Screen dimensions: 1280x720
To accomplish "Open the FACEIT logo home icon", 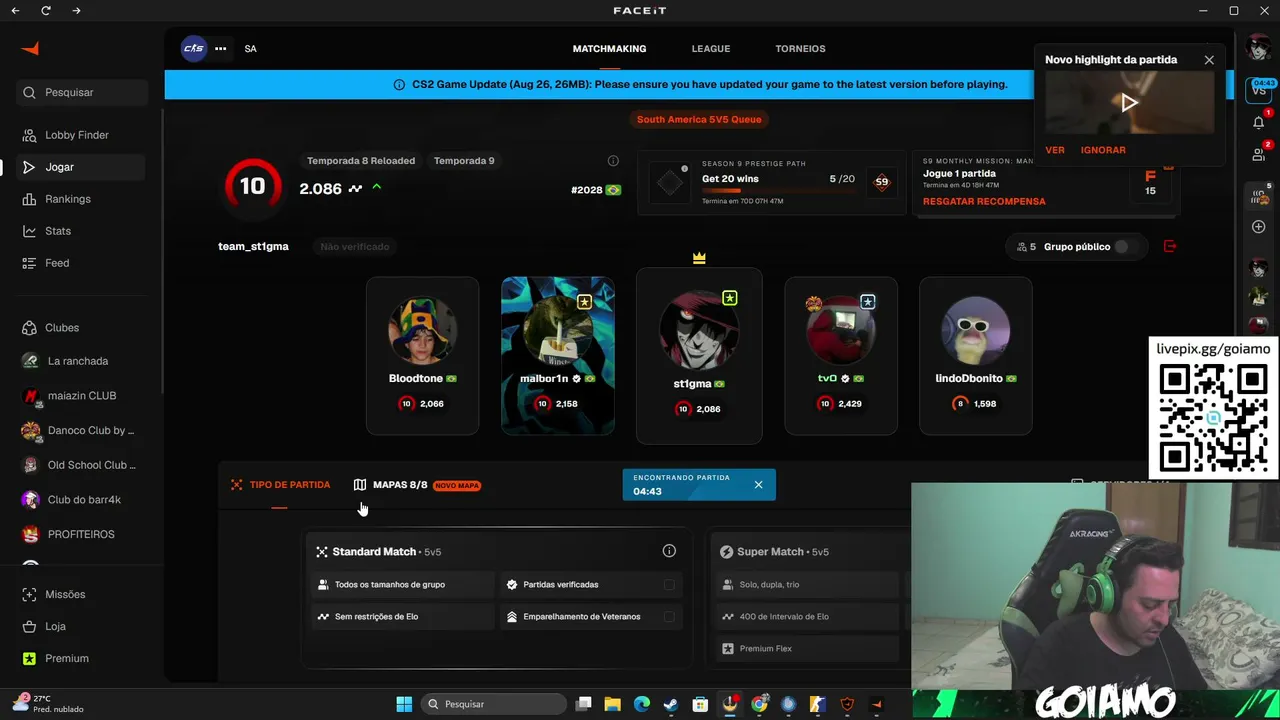I will (x=30, y=49).
